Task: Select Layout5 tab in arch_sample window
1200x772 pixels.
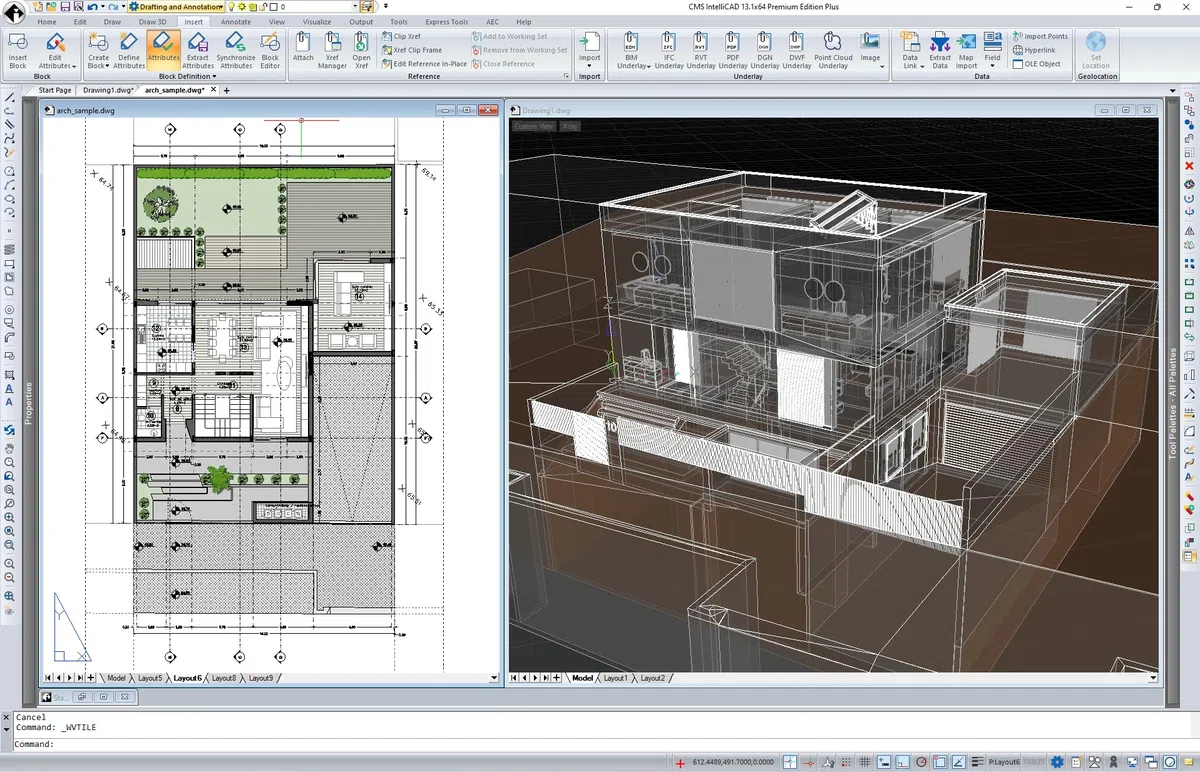Action: (x=150, y=678)
